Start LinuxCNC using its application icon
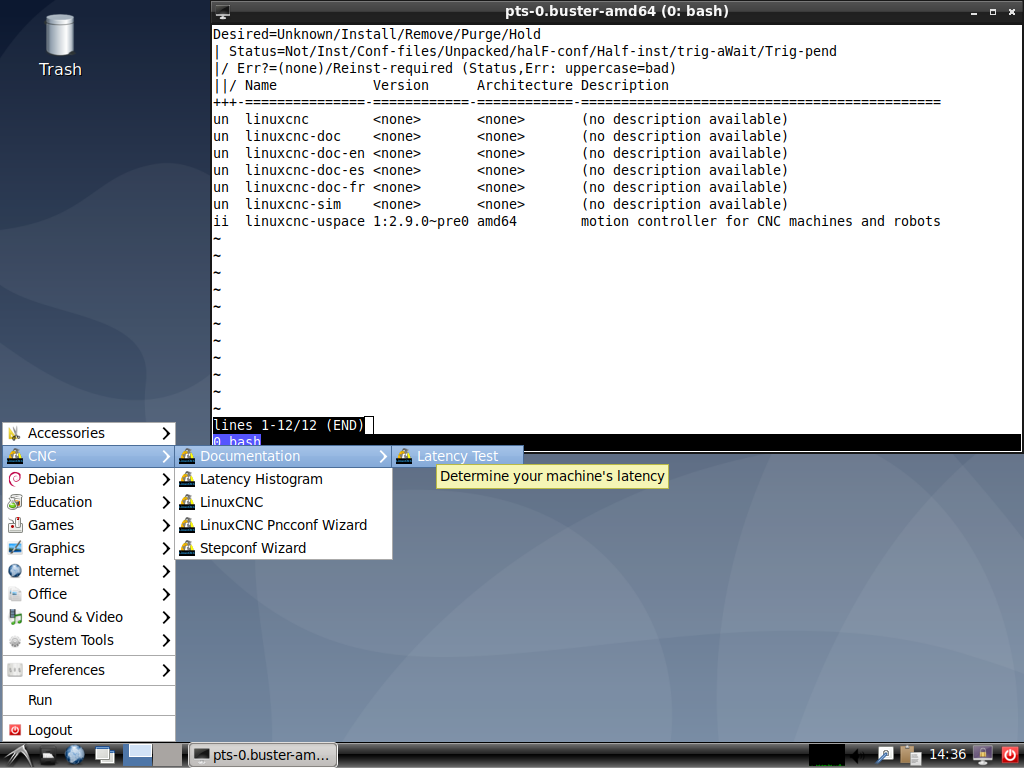 click(x=189, y=502)
